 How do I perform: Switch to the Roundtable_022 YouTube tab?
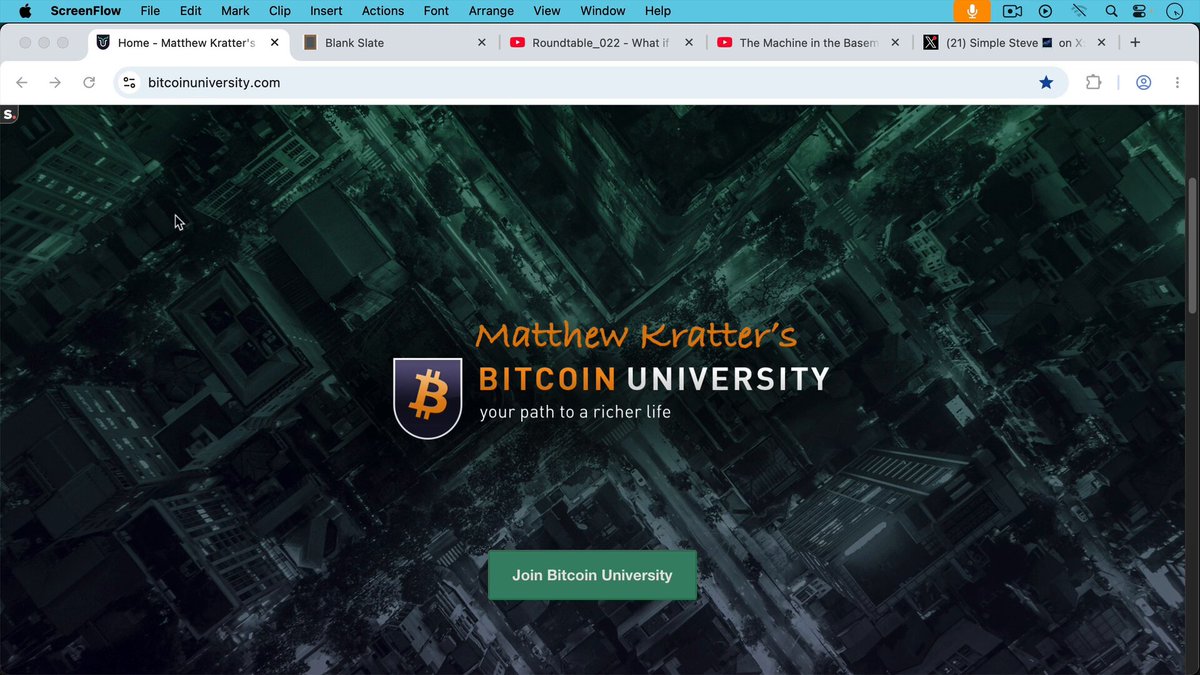[x=600, y=43]
